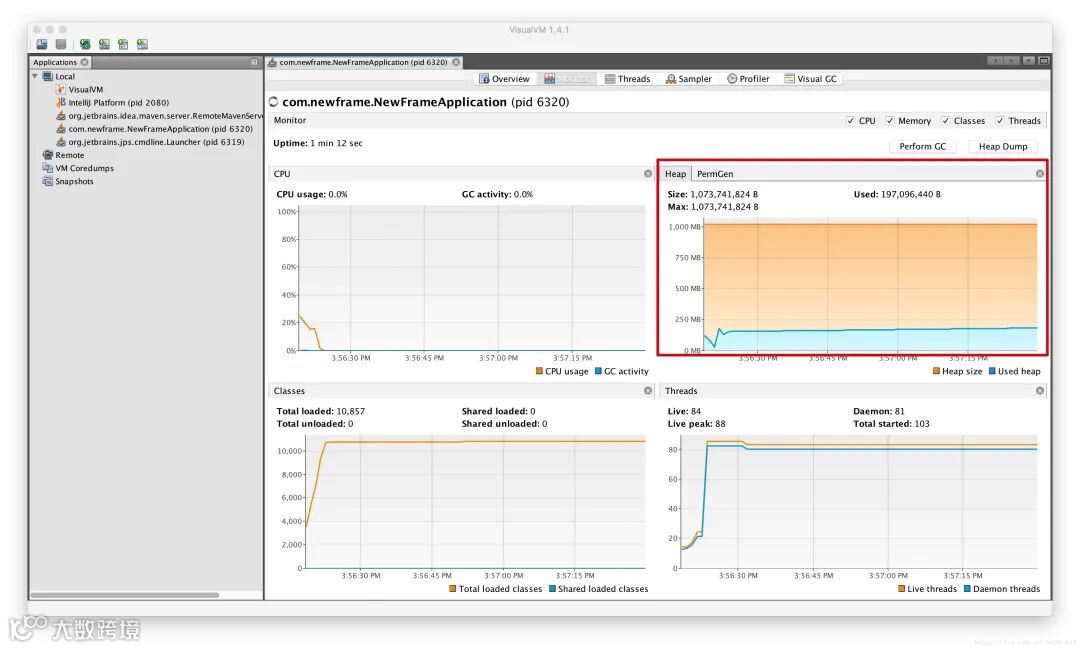Click the Heap Dump button
Viewport: 1080px width, 649px height.
point(1003,146)
